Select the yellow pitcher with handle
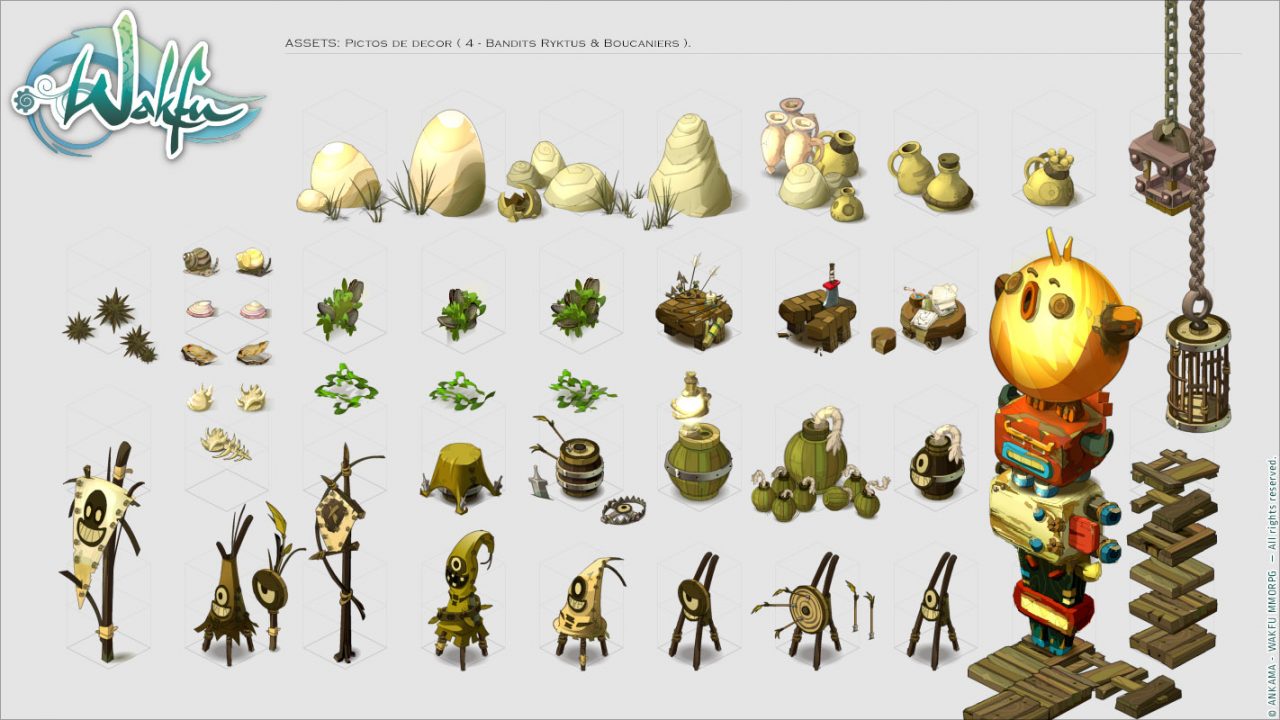Screen dimensions: 1280x720 pos(909,168)
